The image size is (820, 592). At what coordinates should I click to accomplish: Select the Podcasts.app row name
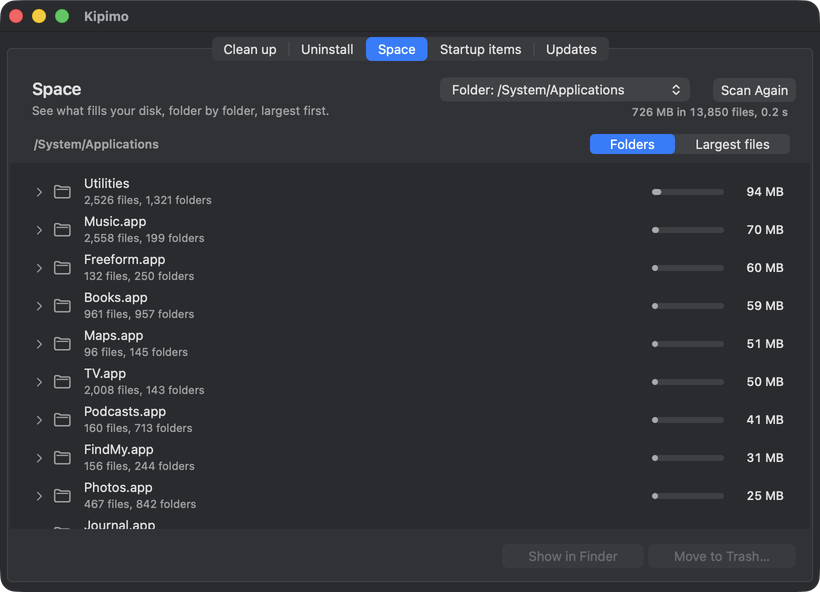click(125, 412)
